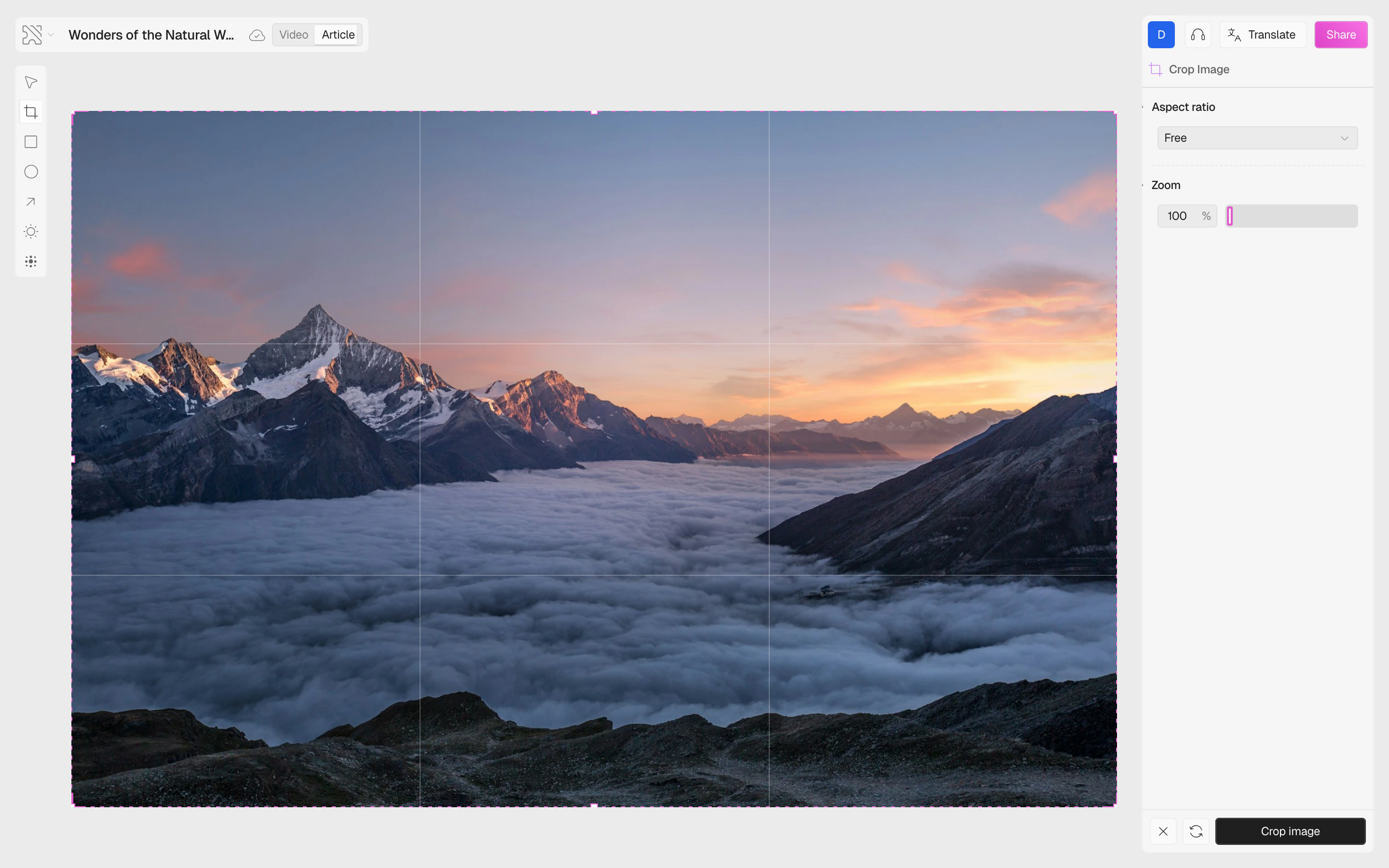Select the Rectangle shape tool
This screenshot has width=1389, height=868.
point(30,142)
